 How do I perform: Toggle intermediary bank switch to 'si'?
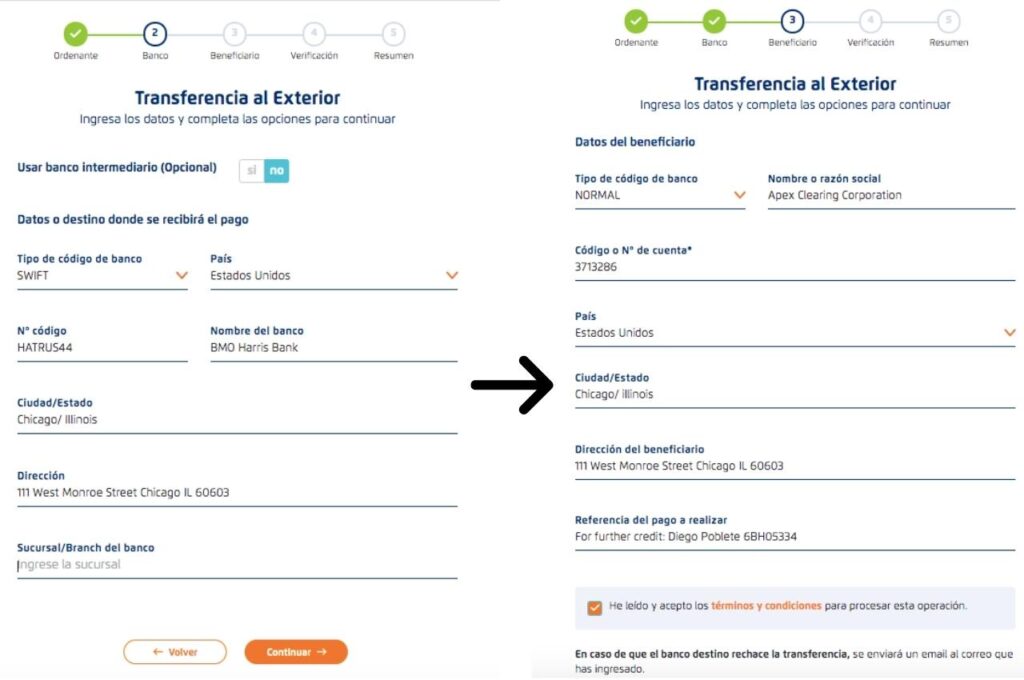251,170
